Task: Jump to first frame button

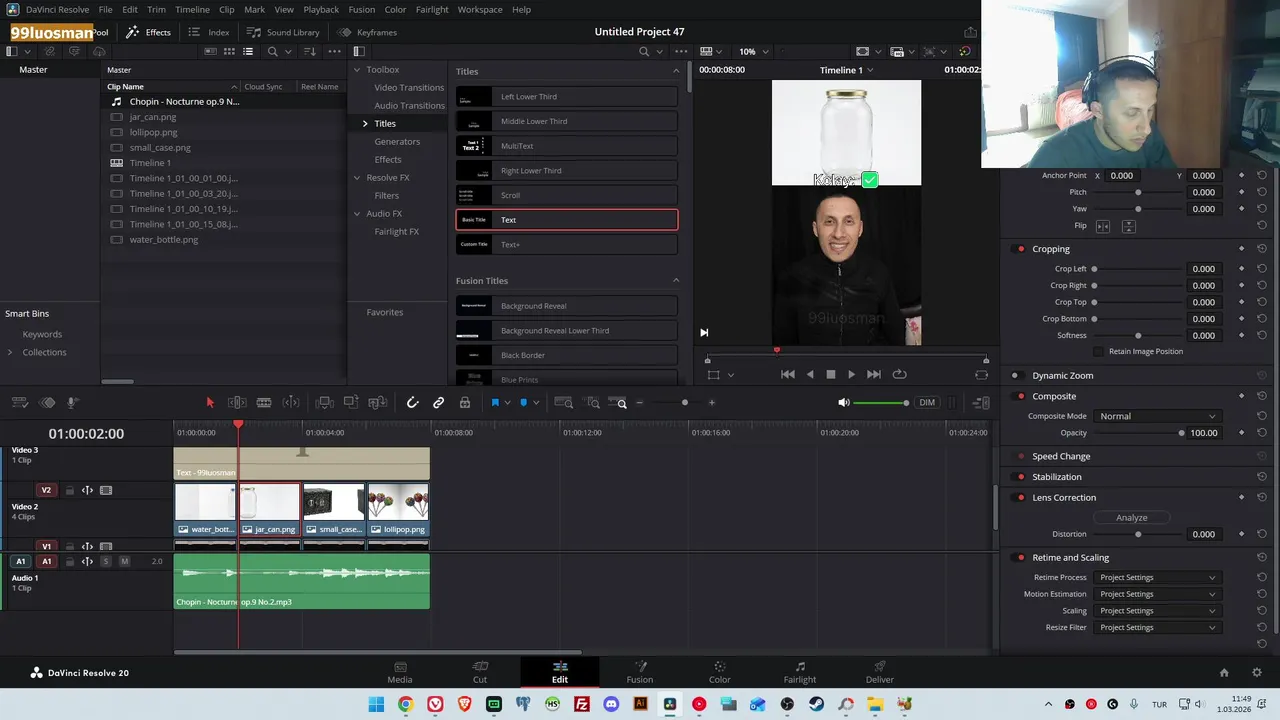Action: pyautogui.click(x=788, y=374)
